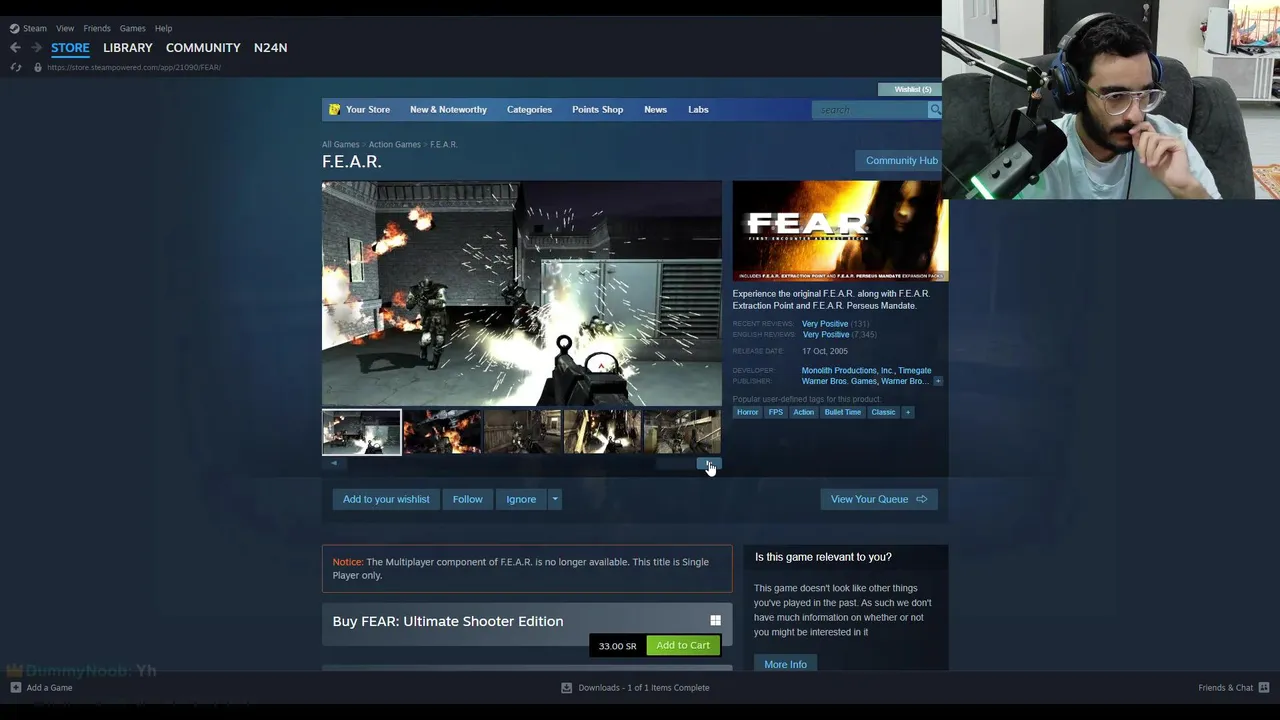This screenshot has height=720, width=1280.
Task: Select the fifth screenshot thumbnail
Action: click(x=682, y=432)
